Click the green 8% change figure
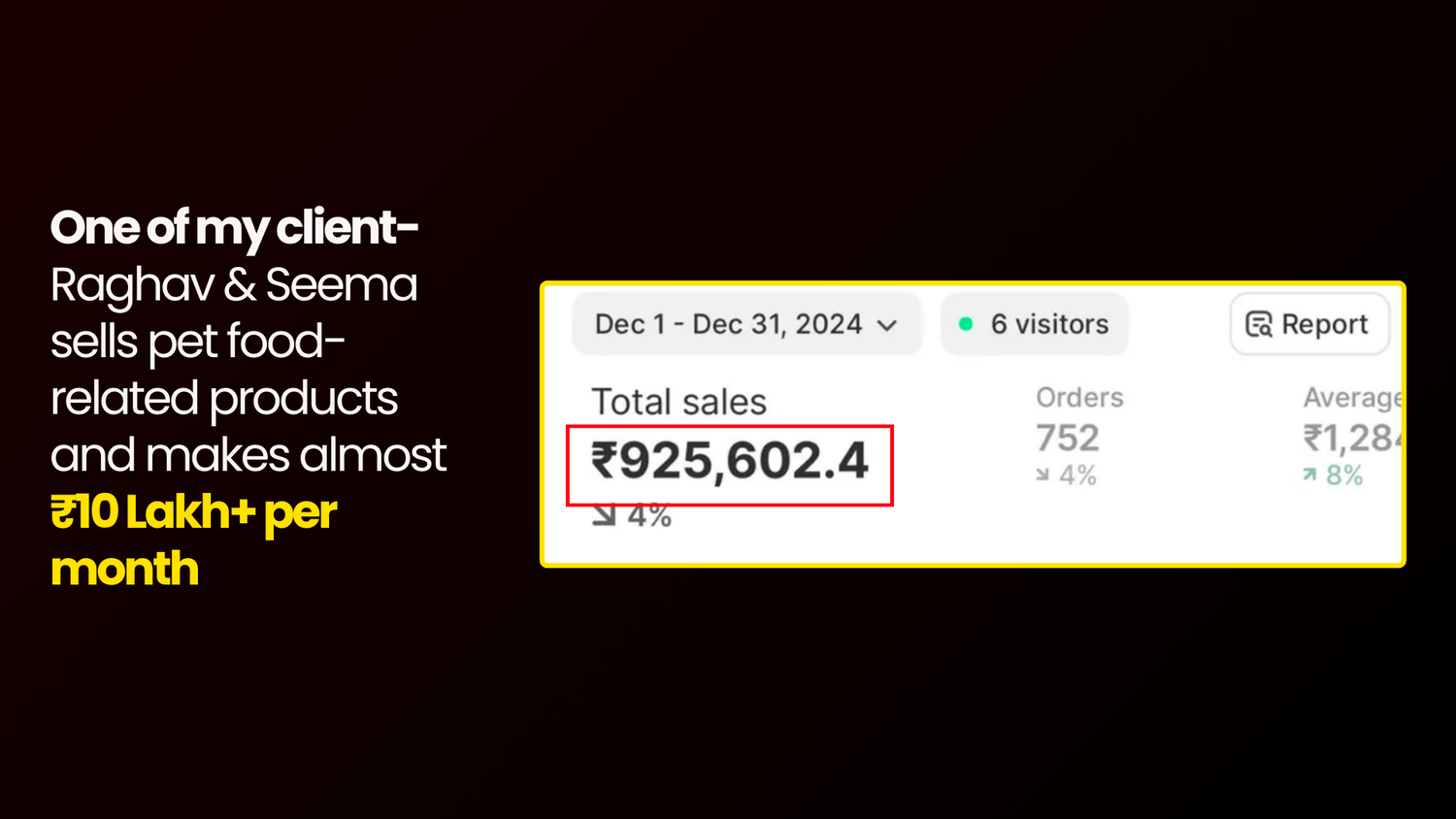 (1344, 475)
